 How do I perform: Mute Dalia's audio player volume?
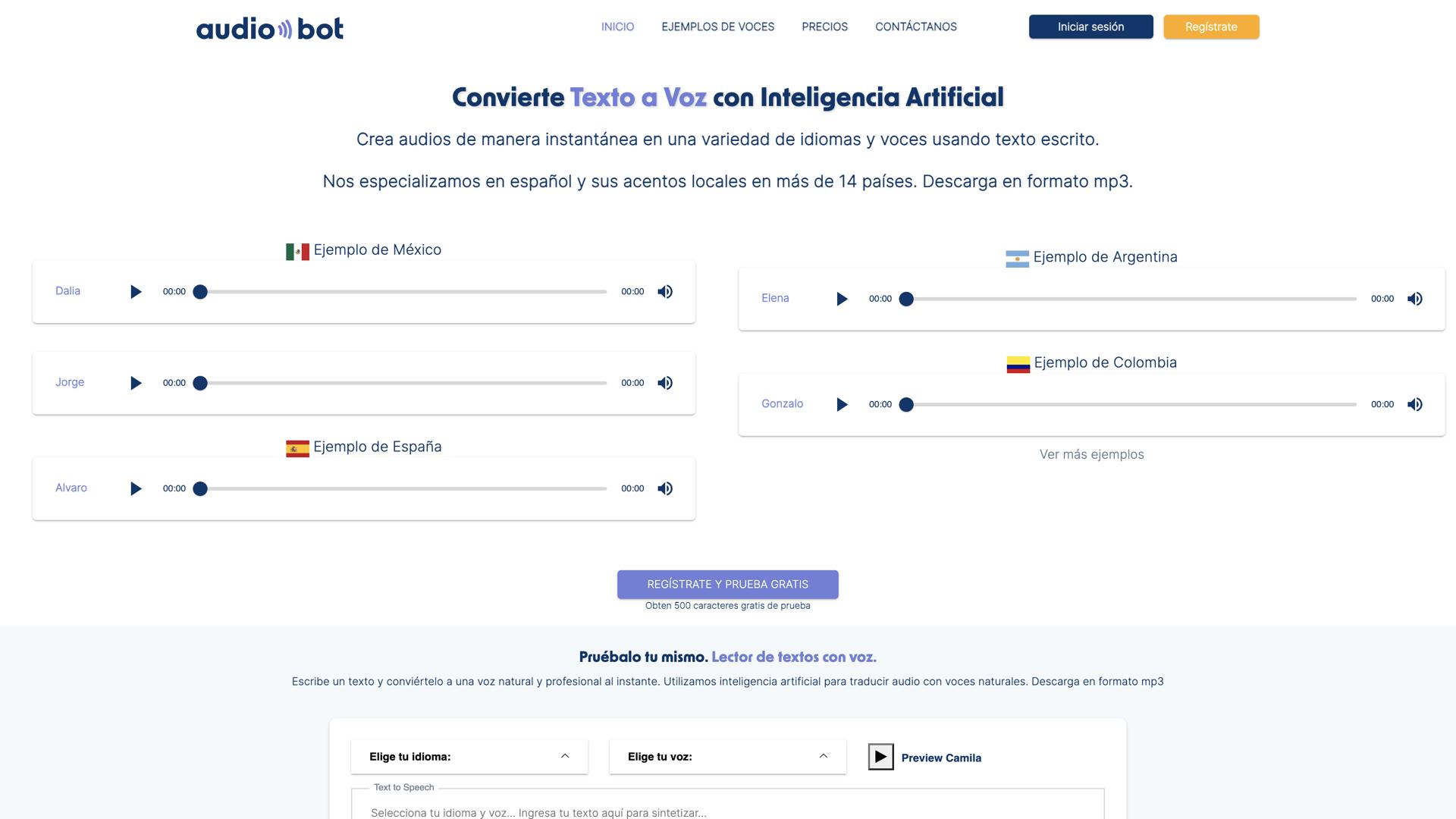pyautogui.click(x=665, y=291)
